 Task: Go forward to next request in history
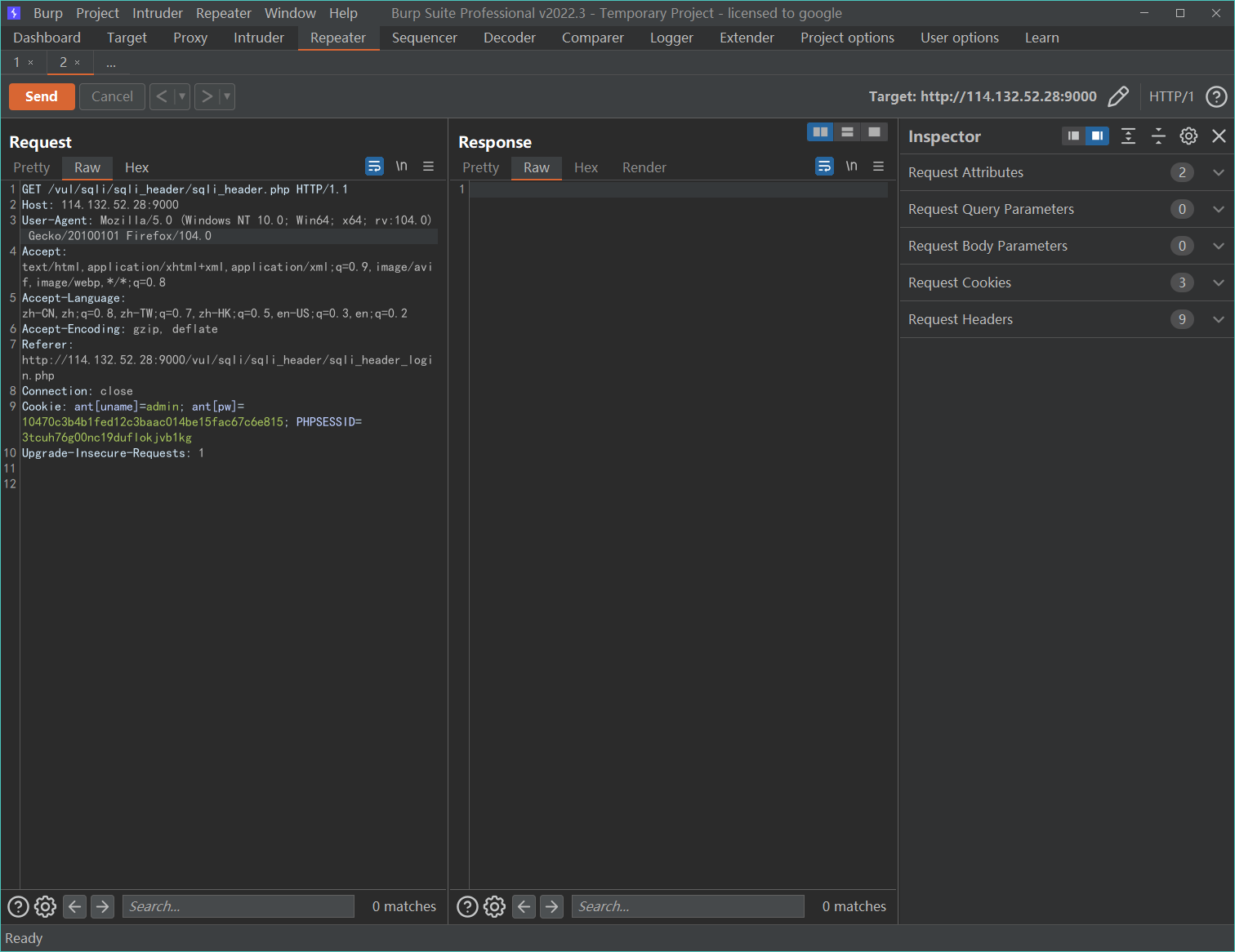click(x=207, y=96)
